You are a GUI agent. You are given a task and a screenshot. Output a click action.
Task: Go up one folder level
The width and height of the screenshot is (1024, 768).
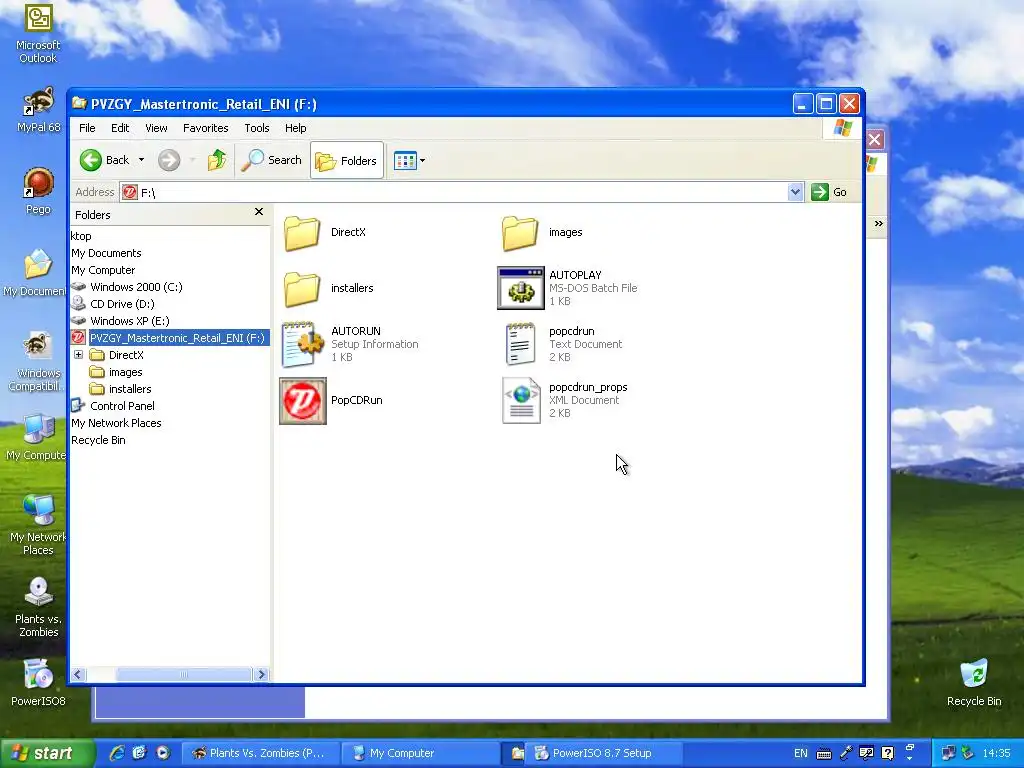(217, 160)
